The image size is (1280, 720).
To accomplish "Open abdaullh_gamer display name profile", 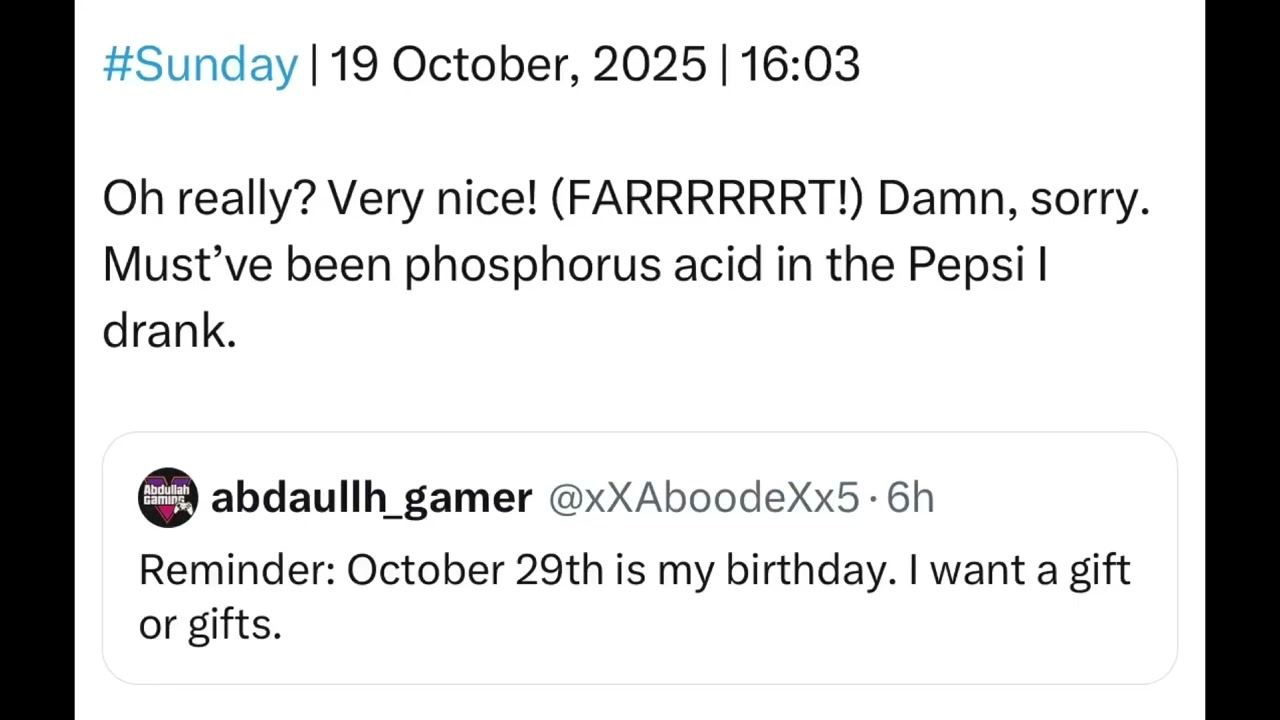I will pos(371,498).
